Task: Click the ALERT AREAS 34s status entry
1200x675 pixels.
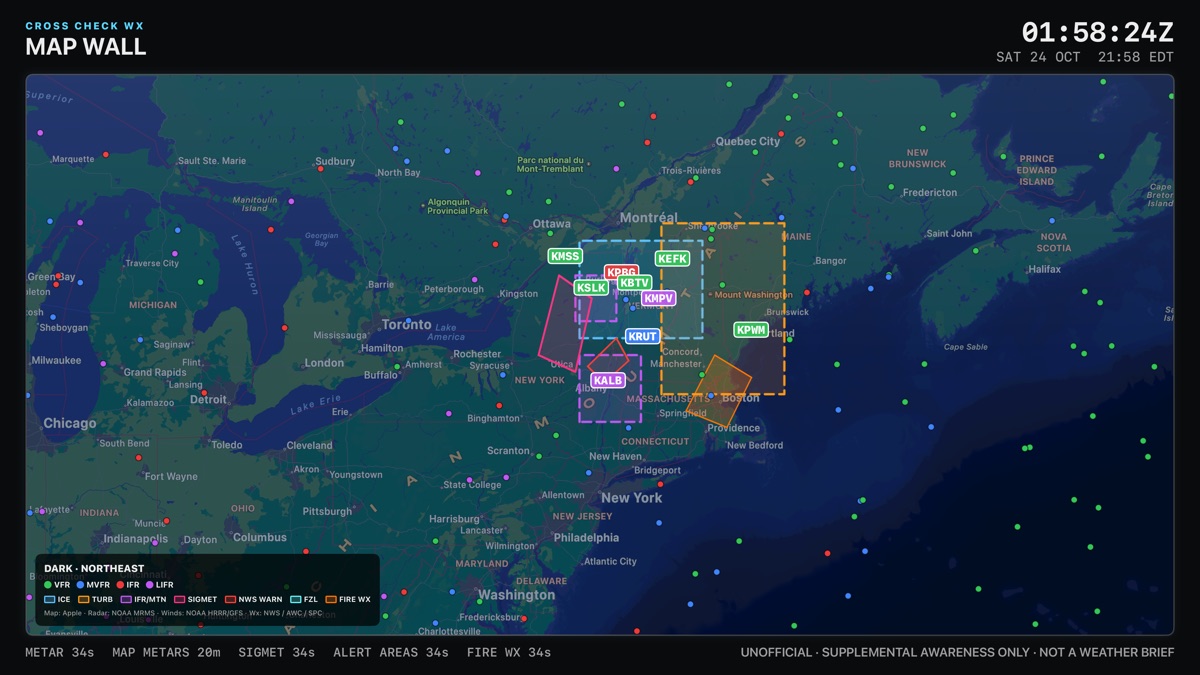Action: (x=391, y=653)
